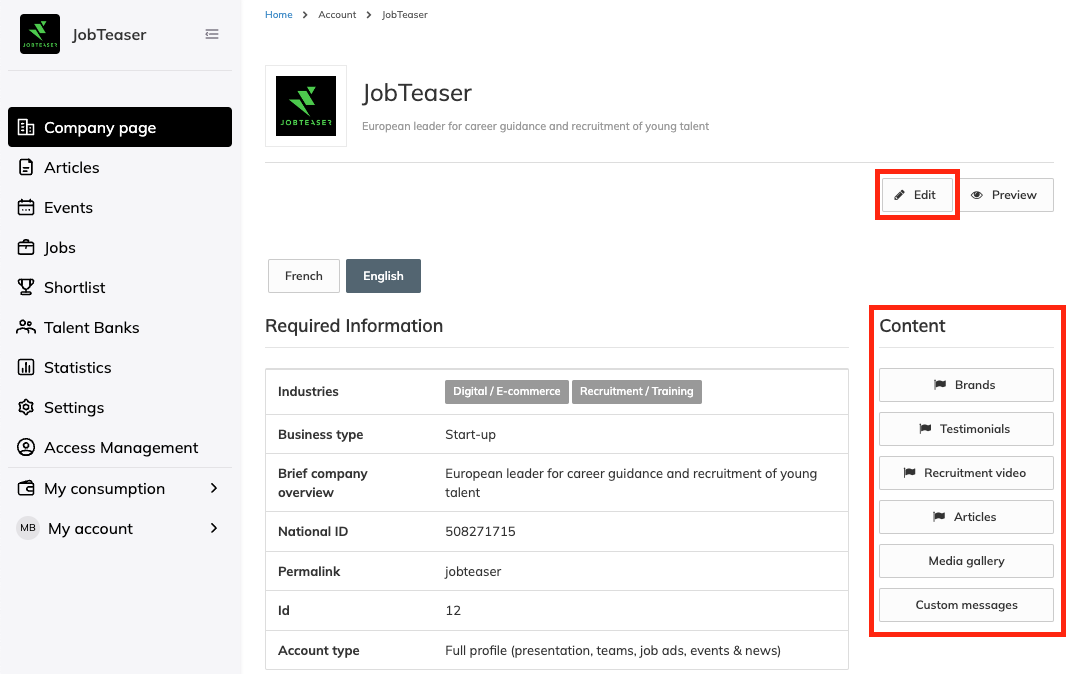The height and width of the screenshot is (674, 1077).
Task: Open the Events section
Action: (x=120, y=207)
